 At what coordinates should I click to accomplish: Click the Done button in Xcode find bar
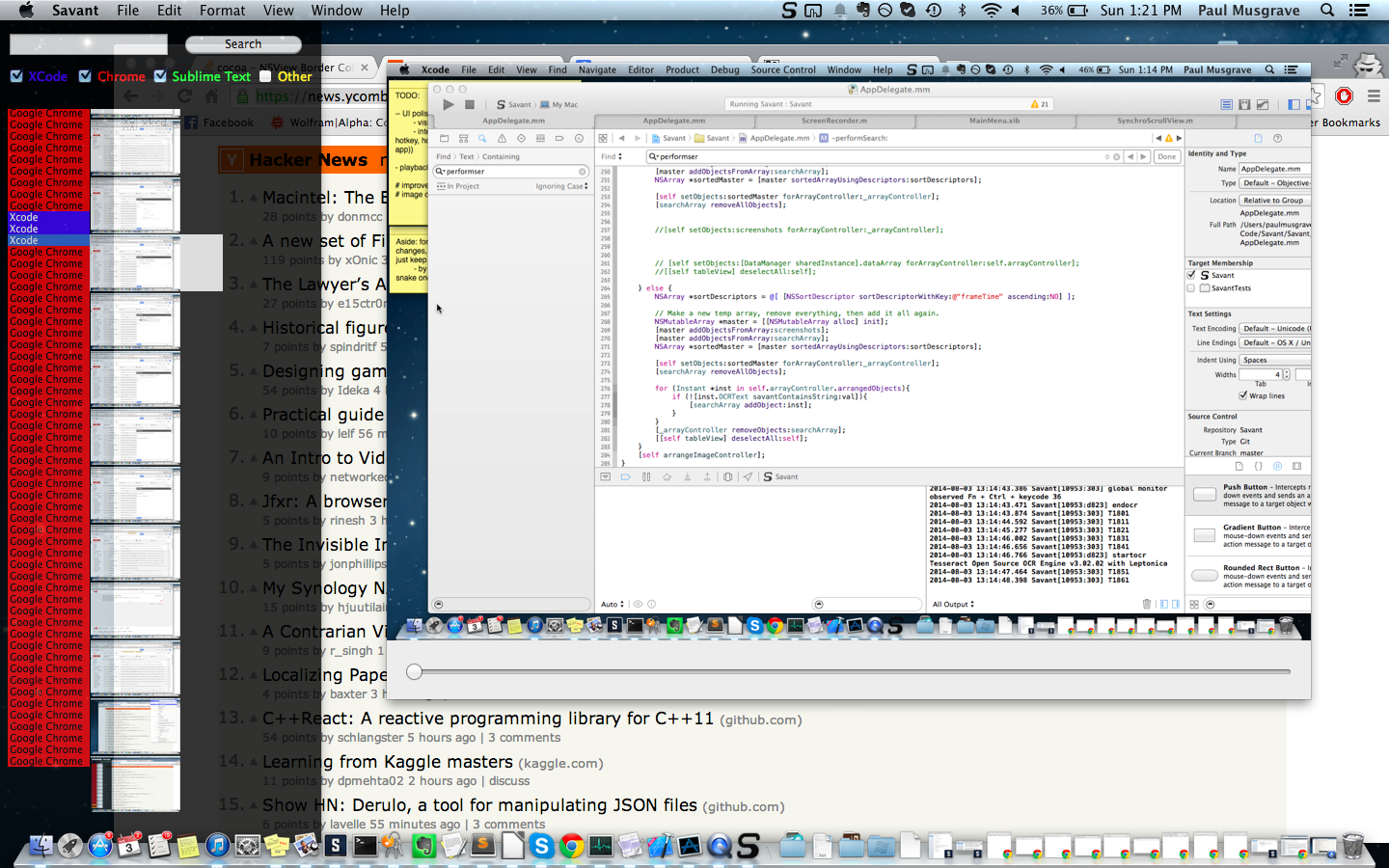pyautogui.click(x=1167, y=156)
